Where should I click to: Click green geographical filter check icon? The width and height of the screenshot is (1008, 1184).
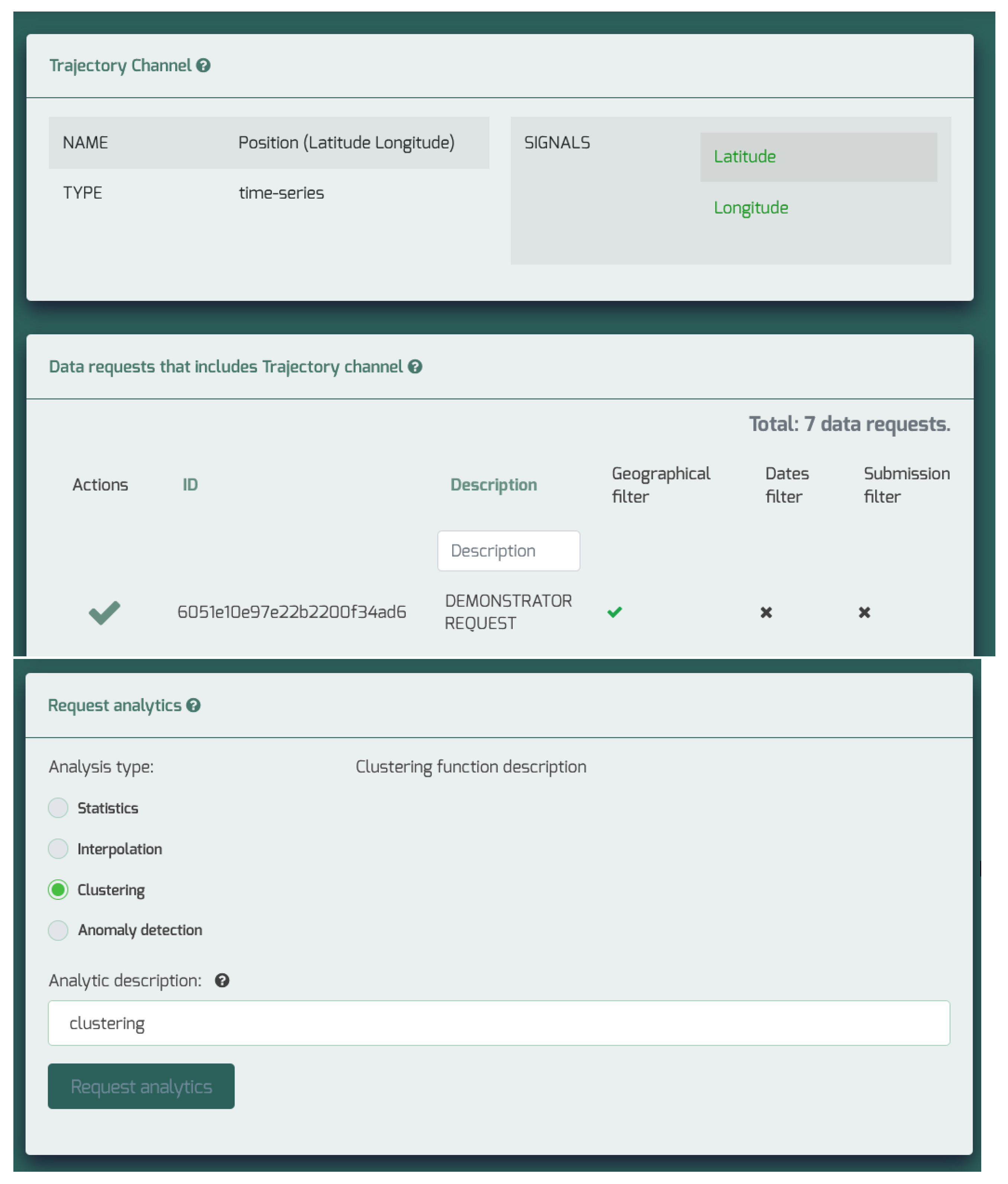(615, 612)
